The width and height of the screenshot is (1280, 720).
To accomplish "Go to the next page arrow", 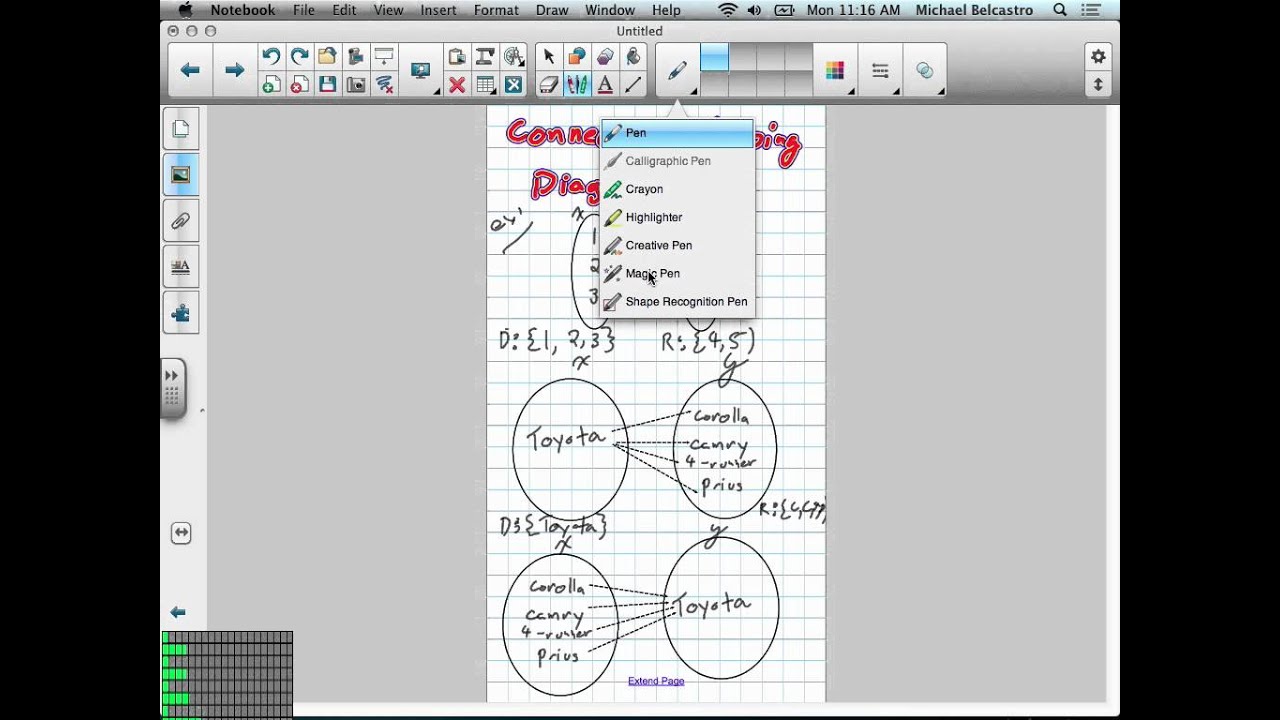I will pos(234,70).
